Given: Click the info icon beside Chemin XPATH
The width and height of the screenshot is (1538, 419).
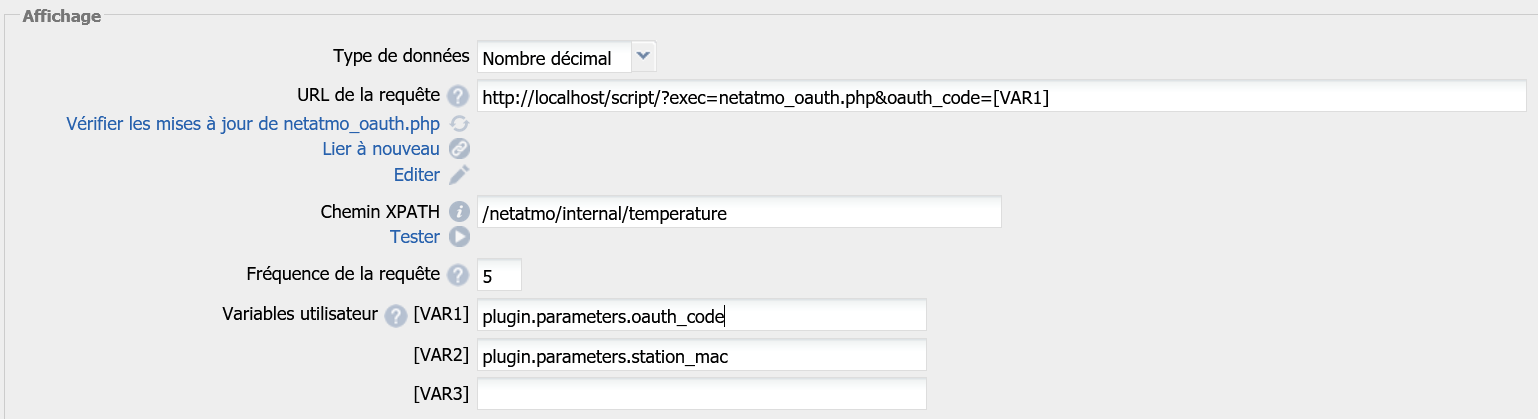Looking at the screenshot, I should coord(459,212).
